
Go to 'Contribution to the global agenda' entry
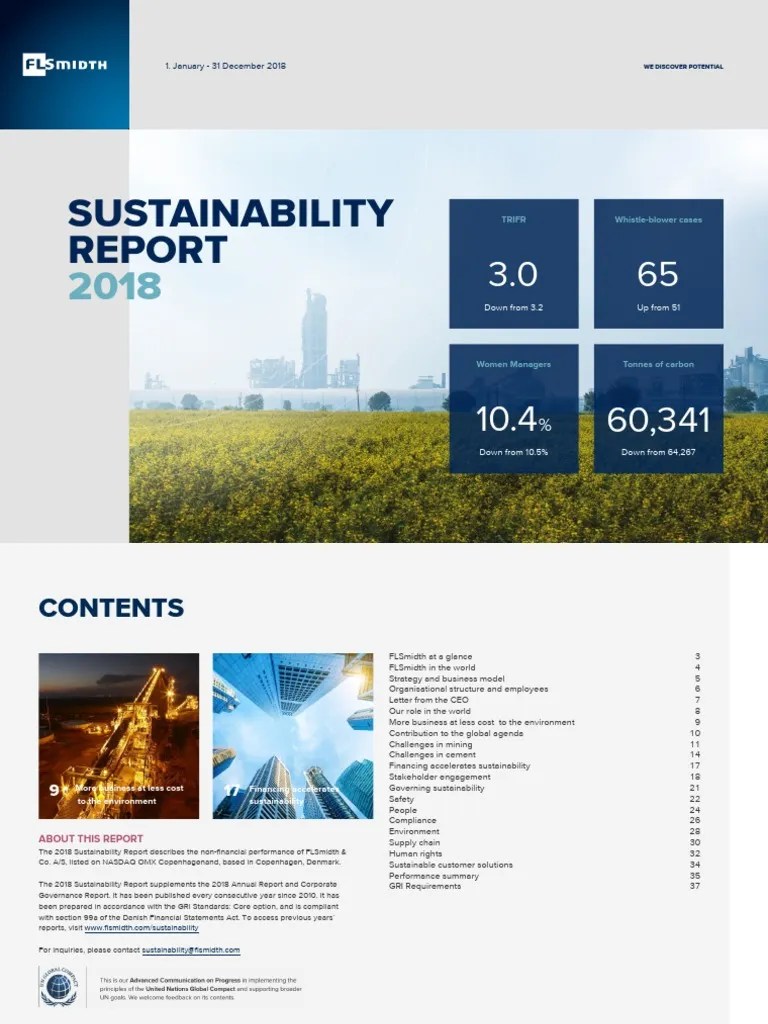click(x=456, y=733)
